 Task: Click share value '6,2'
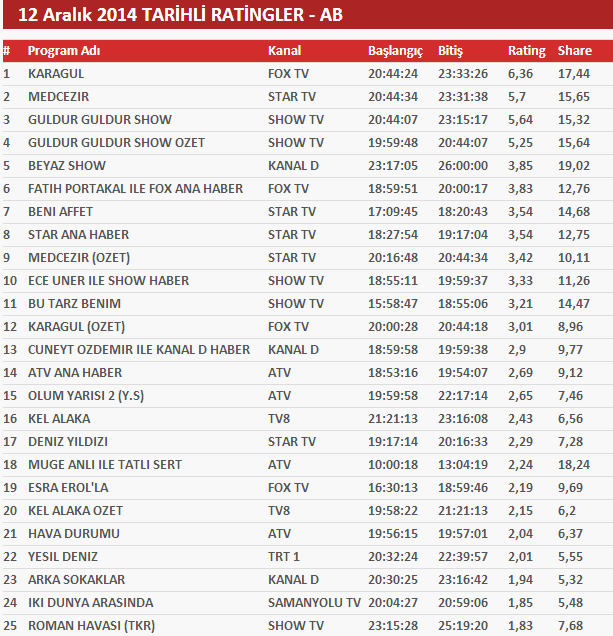[x=567, y=511]
